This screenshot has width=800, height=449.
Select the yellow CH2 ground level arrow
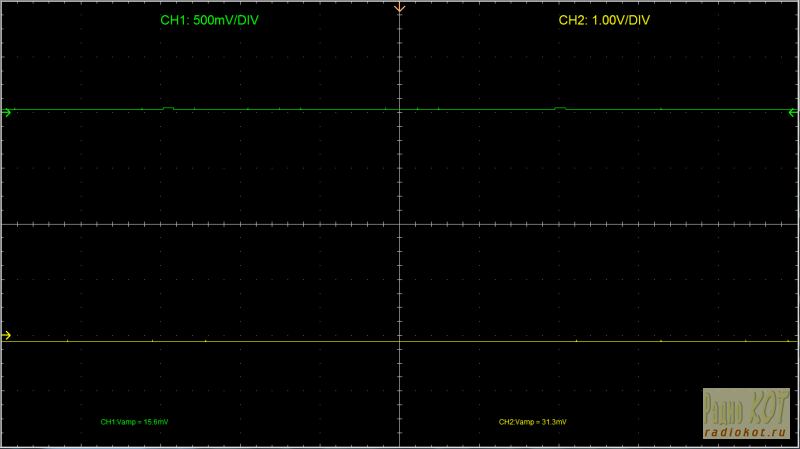[x=7, y=335]
